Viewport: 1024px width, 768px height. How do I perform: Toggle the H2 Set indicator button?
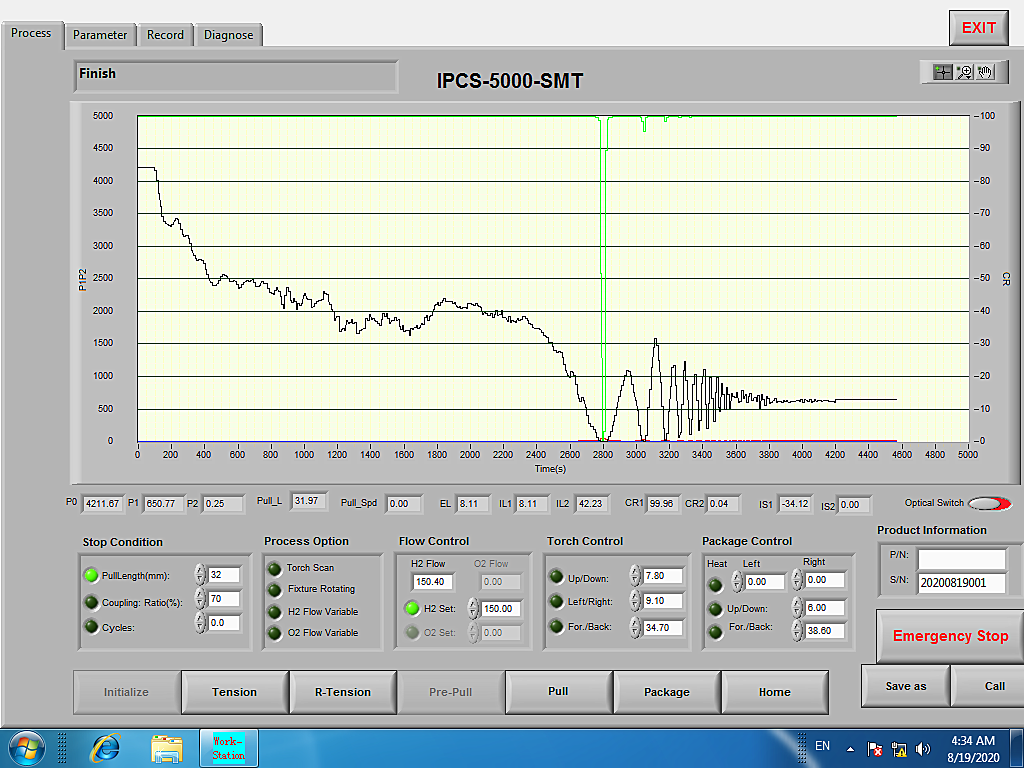(412, 608)
